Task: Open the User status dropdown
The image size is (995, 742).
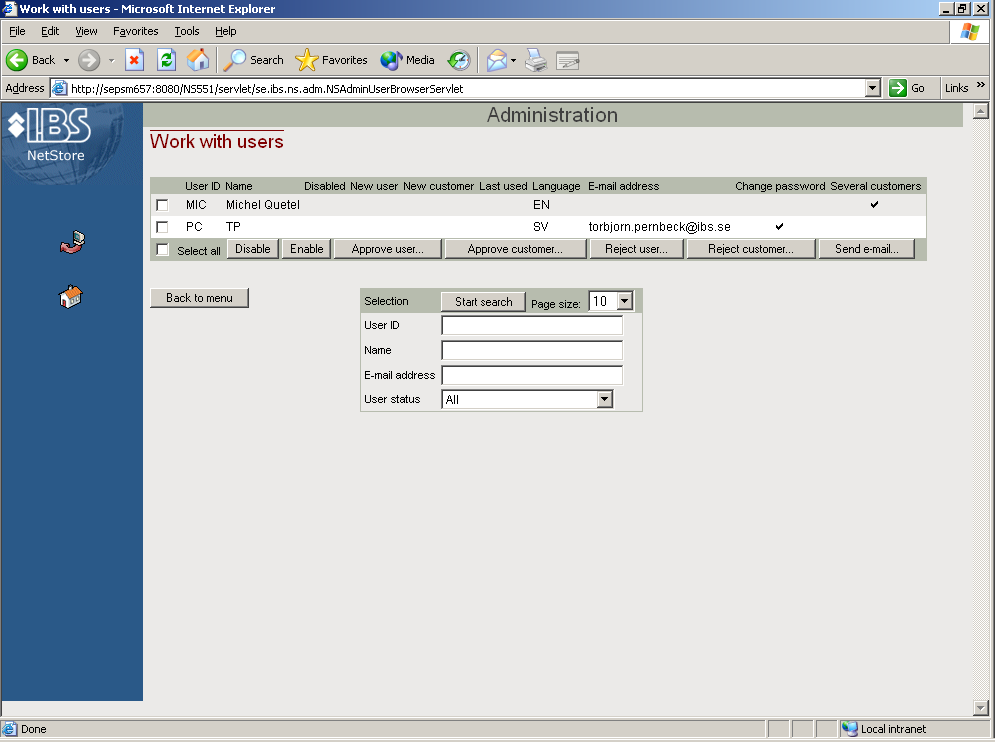Action: coord(604,399)
